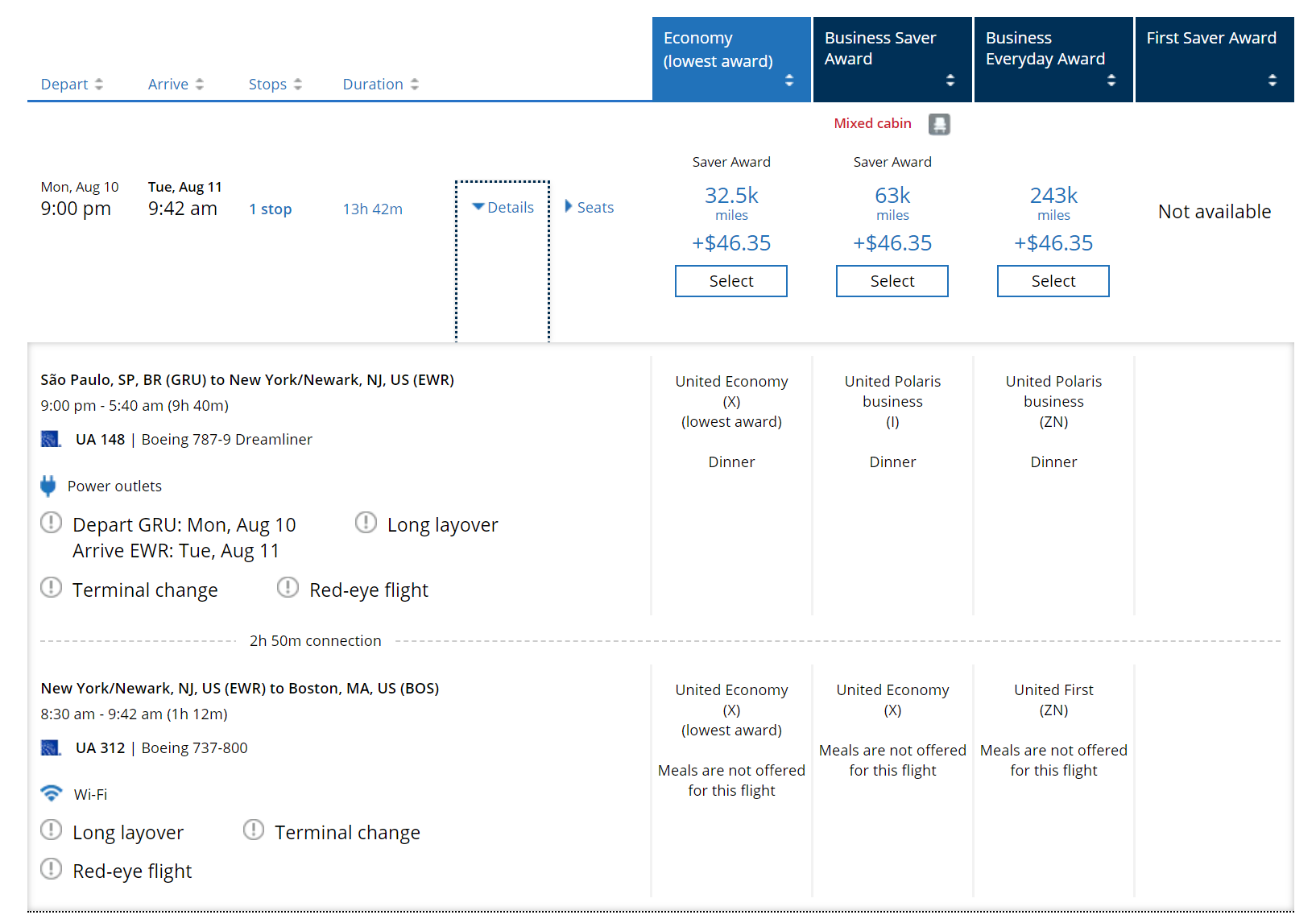Collapse the flight Details section

click(503, 207)
